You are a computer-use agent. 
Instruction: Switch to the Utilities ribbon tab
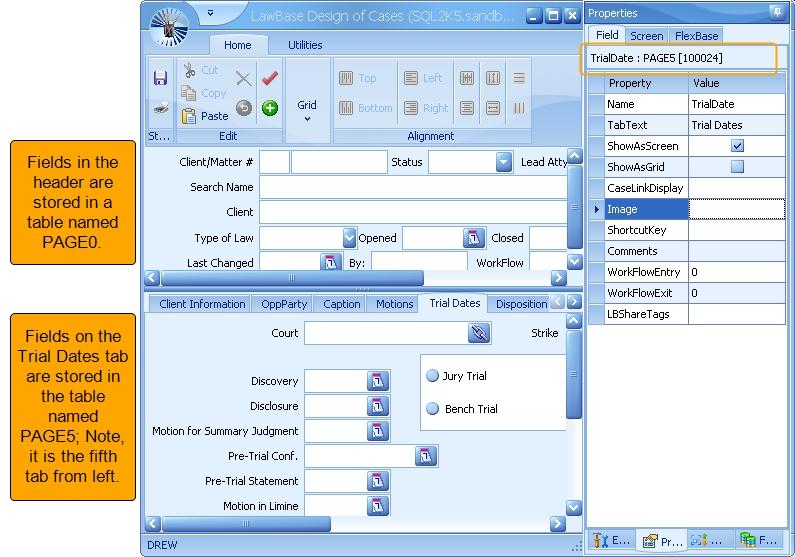305,45
